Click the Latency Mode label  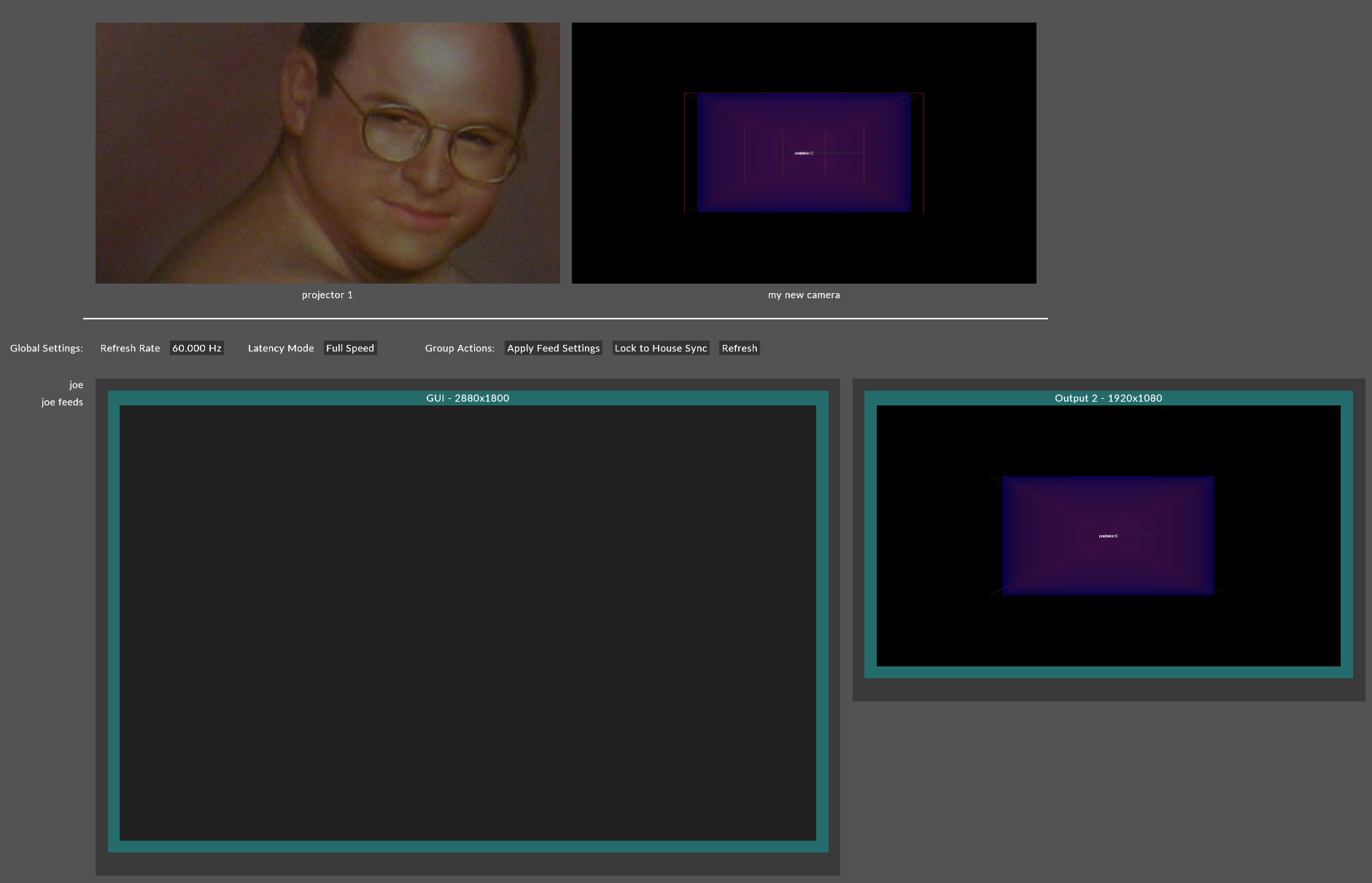tap(281, 349)
